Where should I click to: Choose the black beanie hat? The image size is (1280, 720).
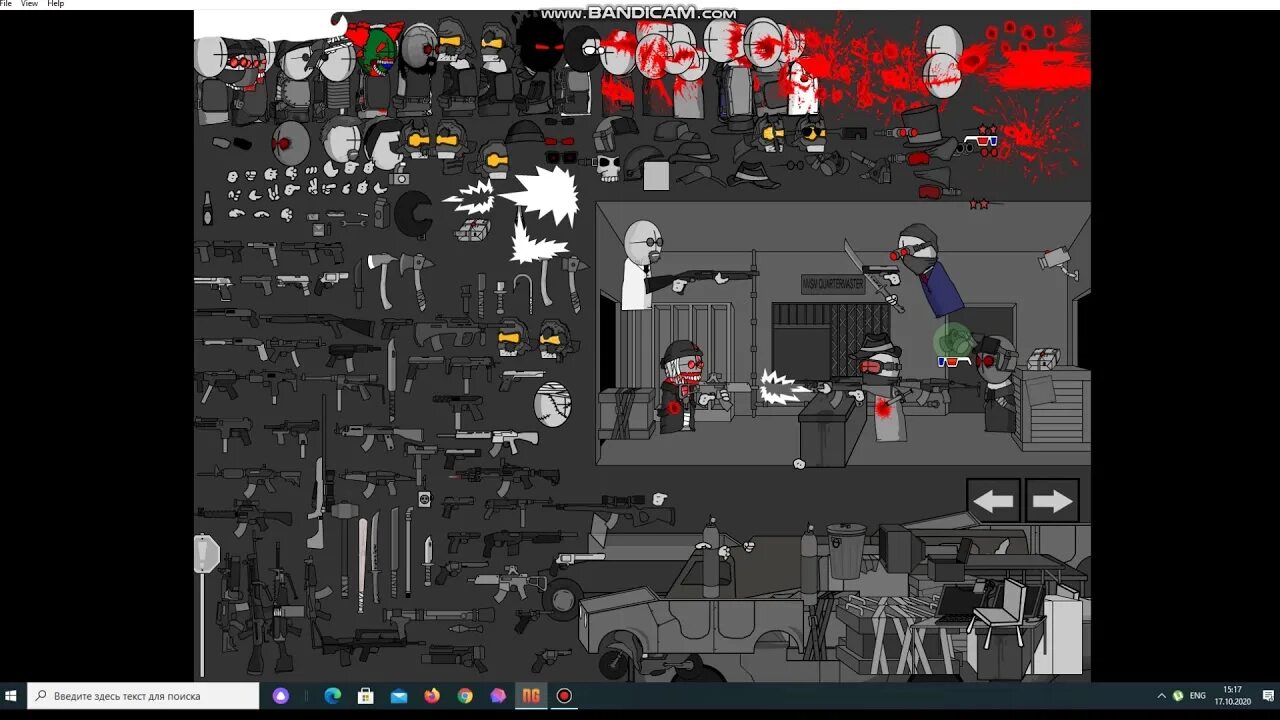pos(523,133)
